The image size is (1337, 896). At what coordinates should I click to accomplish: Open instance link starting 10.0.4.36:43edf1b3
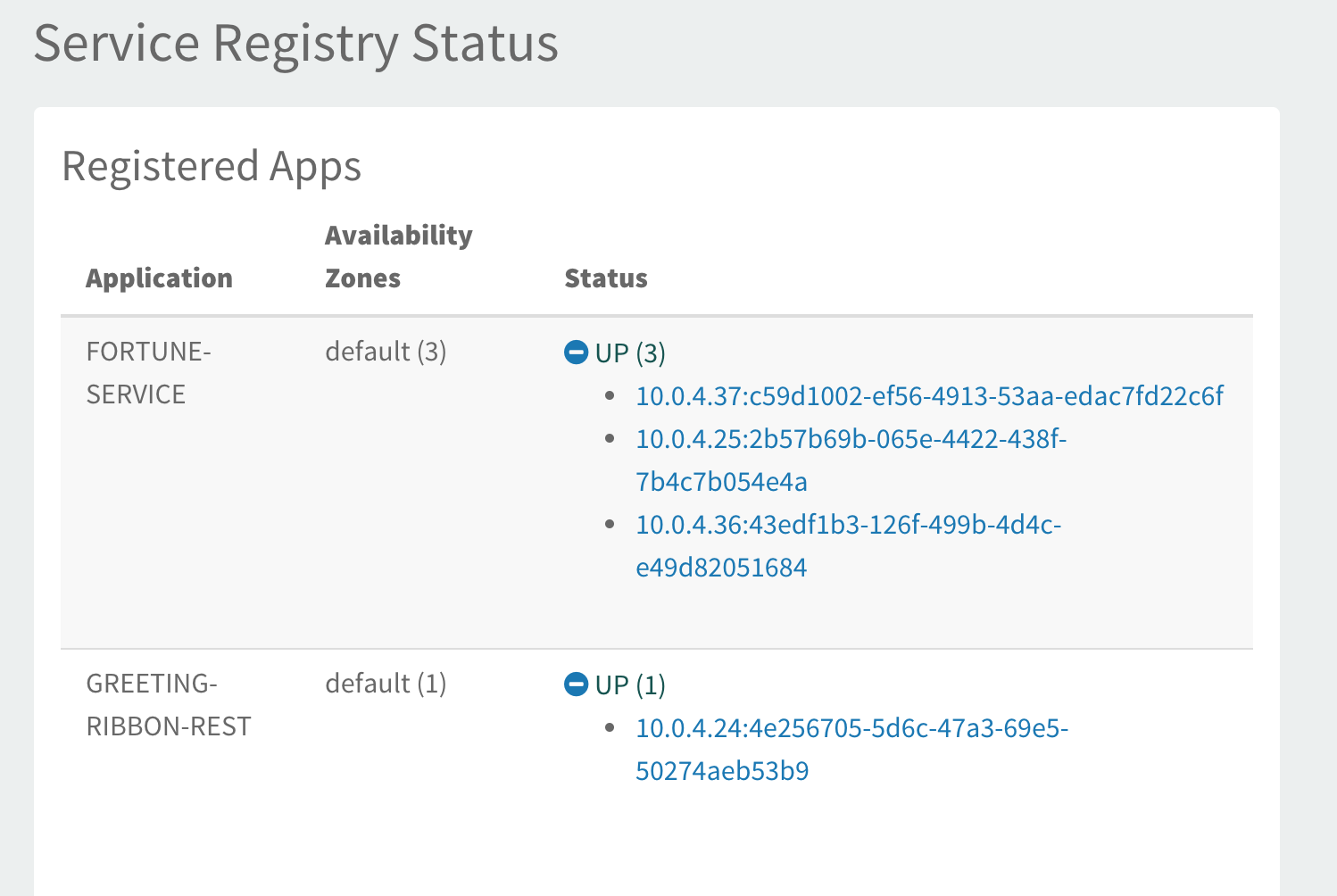tap(848, 546)
